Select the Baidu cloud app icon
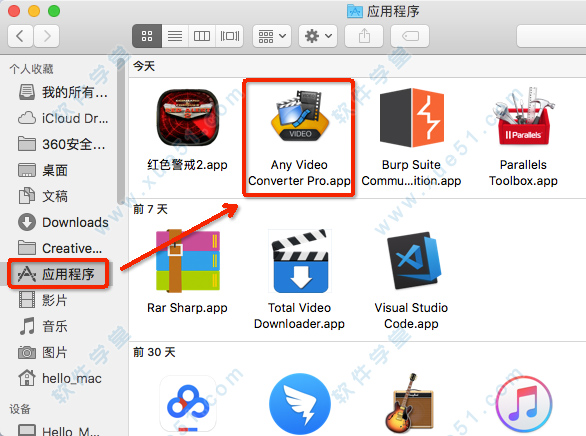 (188, 404)
